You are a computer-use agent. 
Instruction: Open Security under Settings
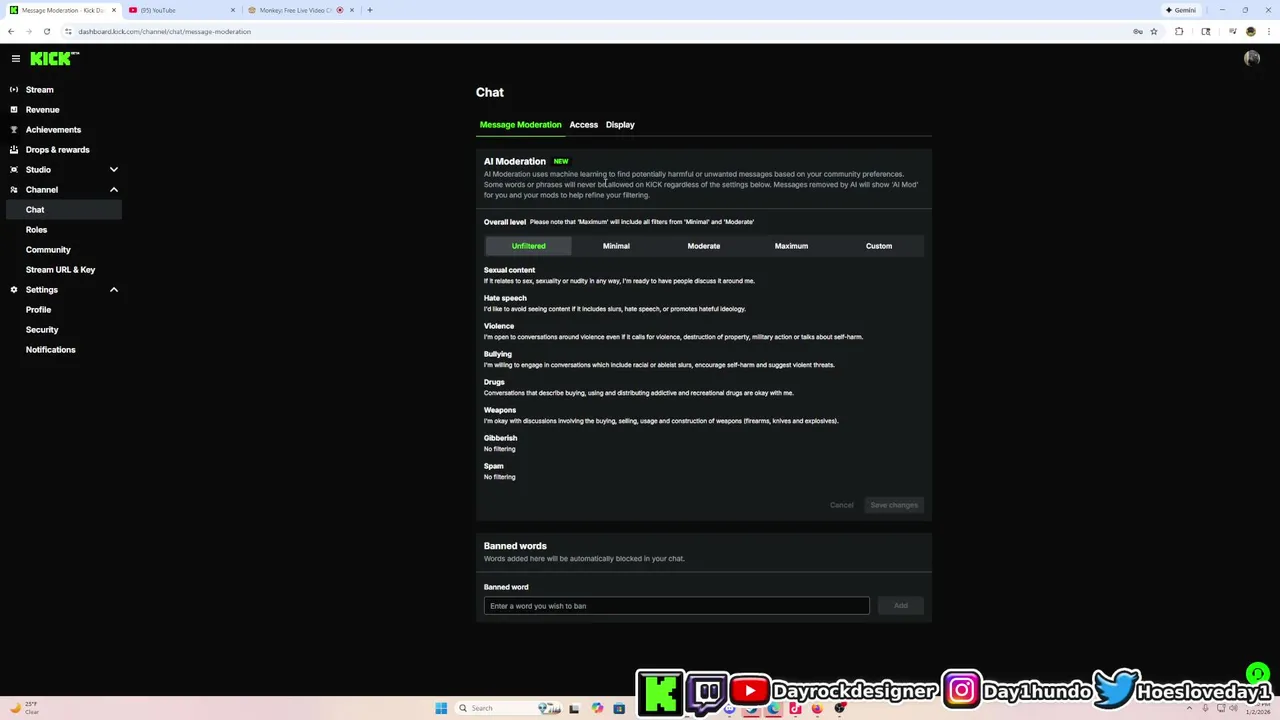point(42,330)
